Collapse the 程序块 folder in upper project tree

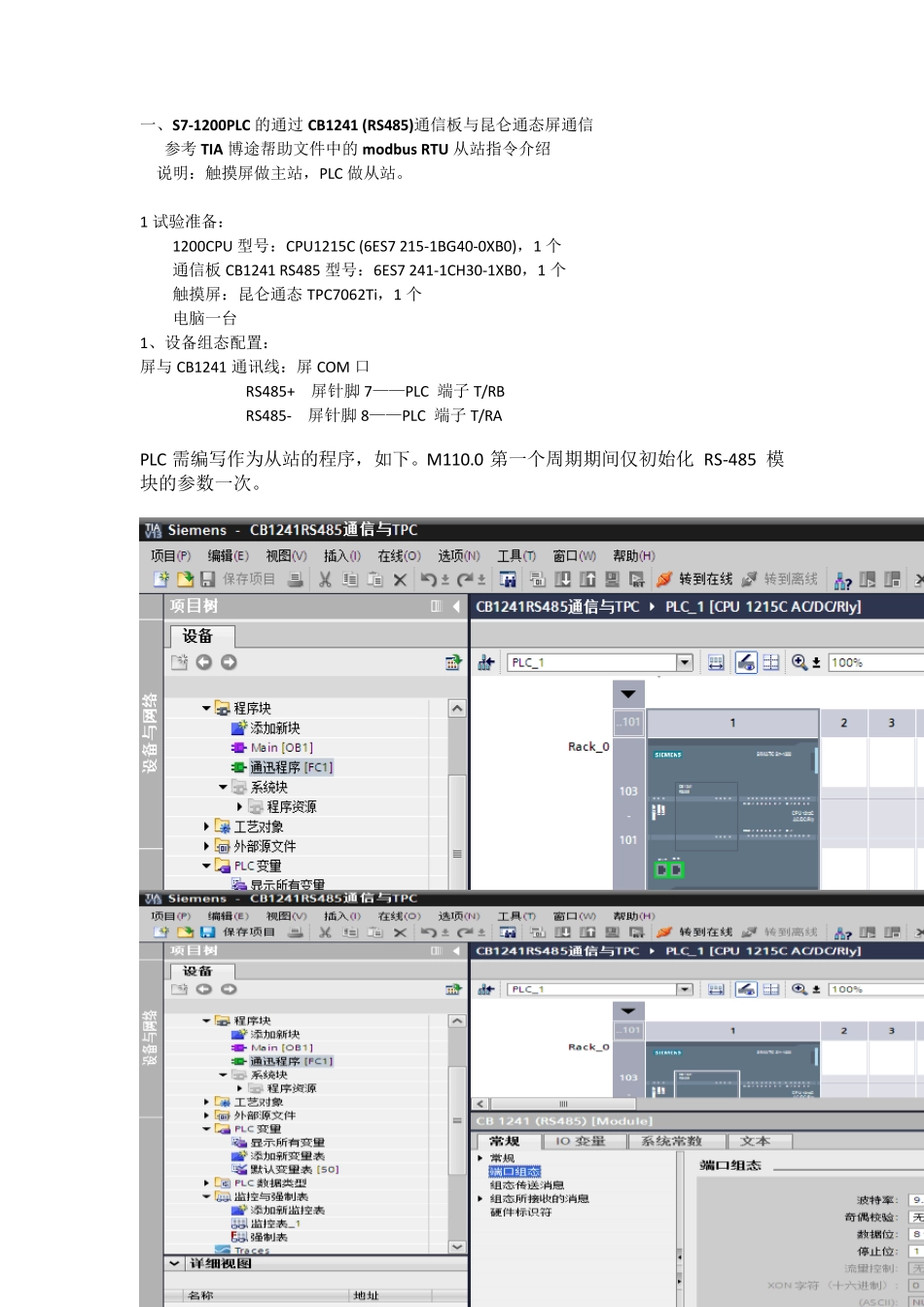point(206,709)
